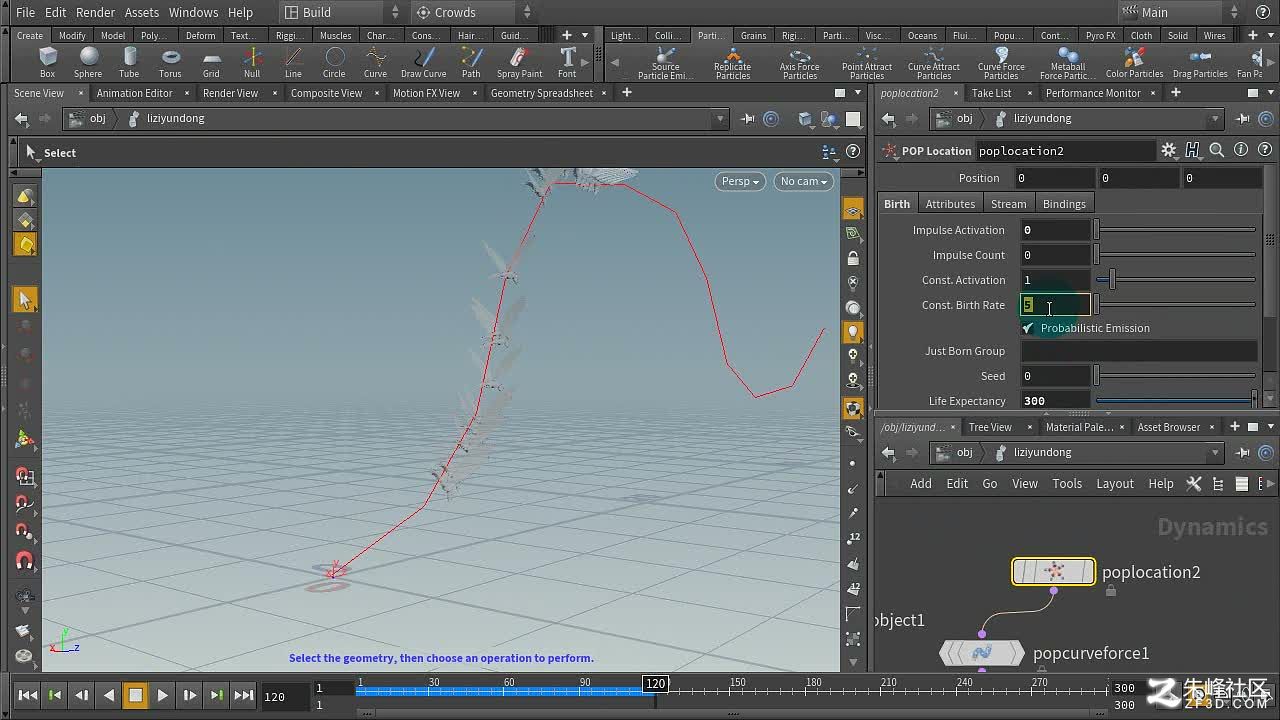Select the Curve shelf tool
This screenshot has height=720, width=1280.
coord(375,62)
